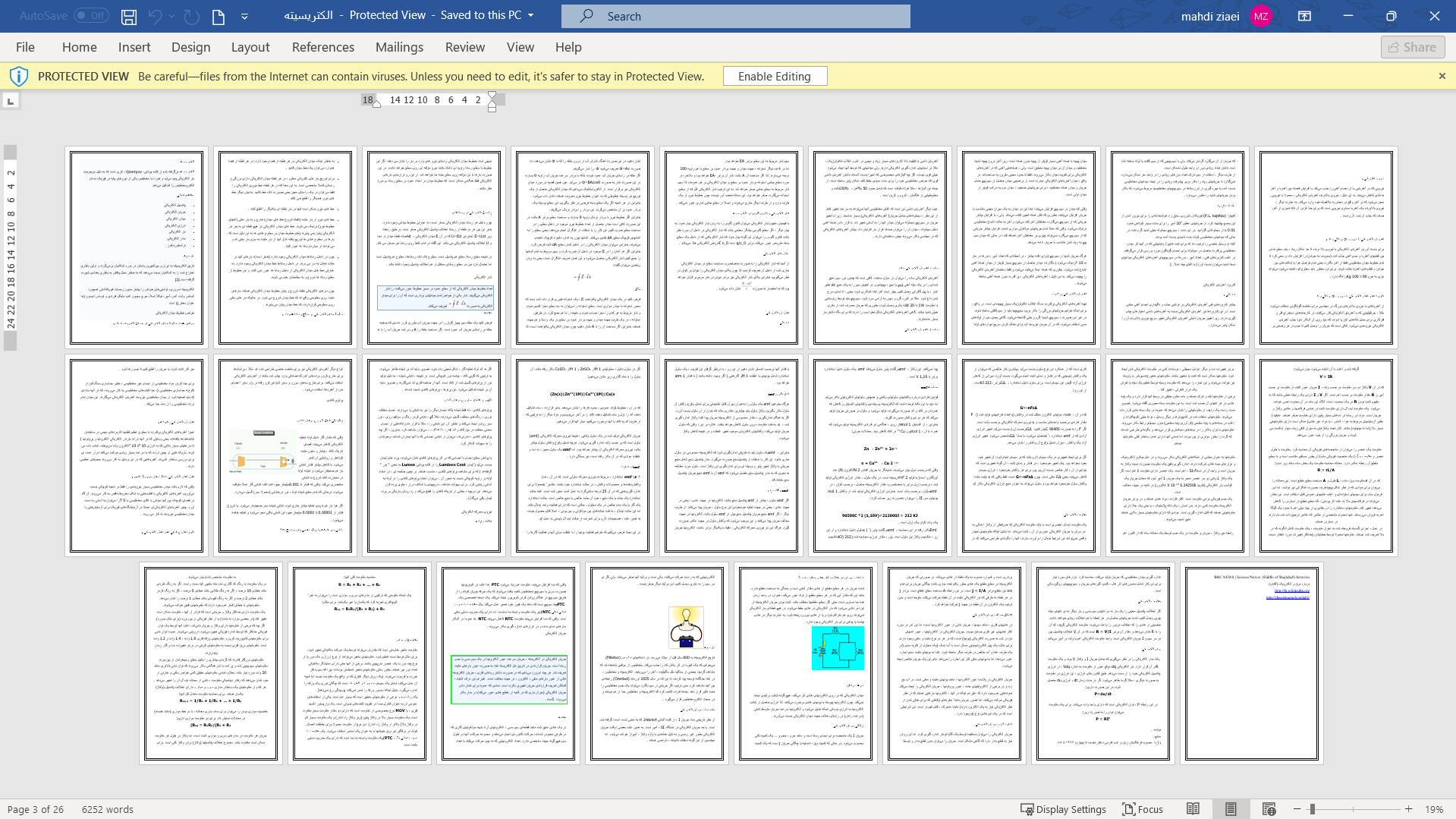Open the File menu

coord(25,47)
